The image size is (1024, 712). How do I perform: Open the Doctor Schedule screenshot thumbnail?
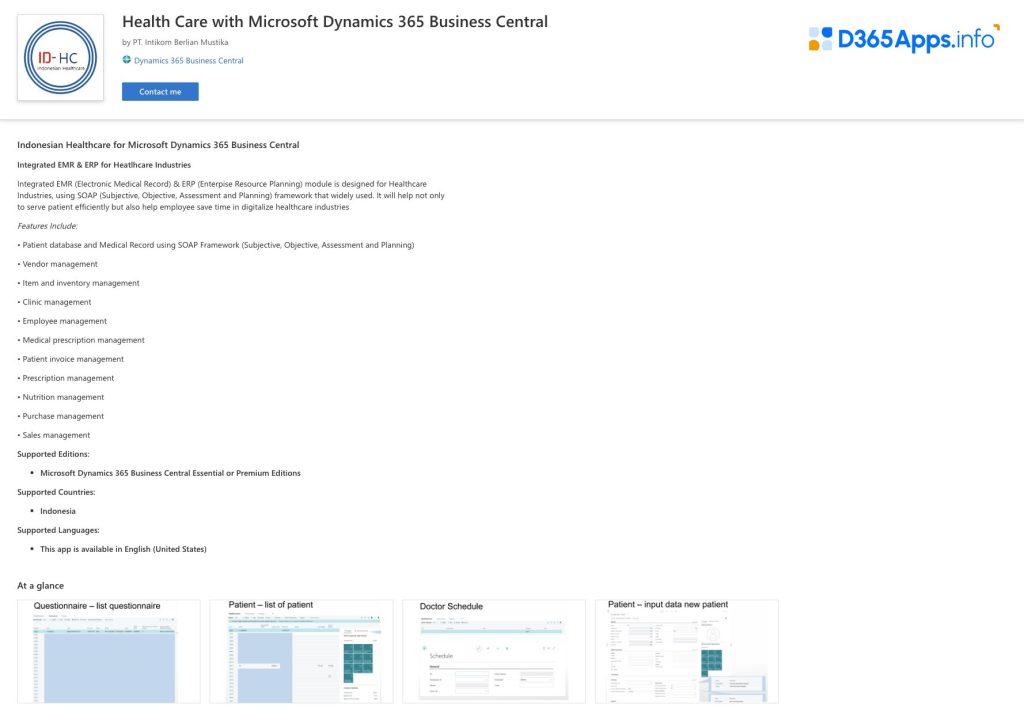494,651
